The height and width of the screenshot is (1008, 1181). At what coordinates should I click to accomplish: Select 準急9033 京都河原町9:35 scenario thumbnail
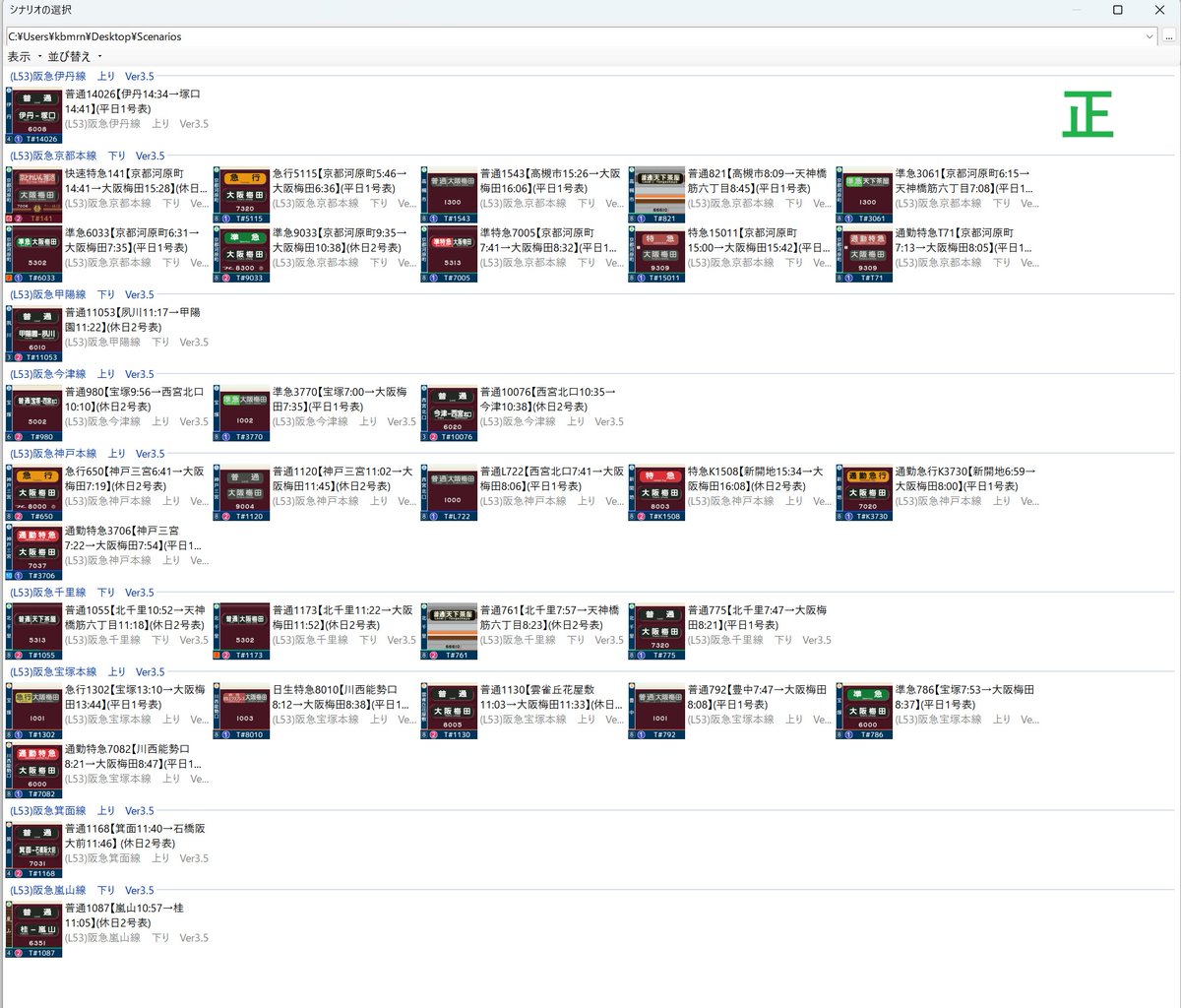pos(241,254)
